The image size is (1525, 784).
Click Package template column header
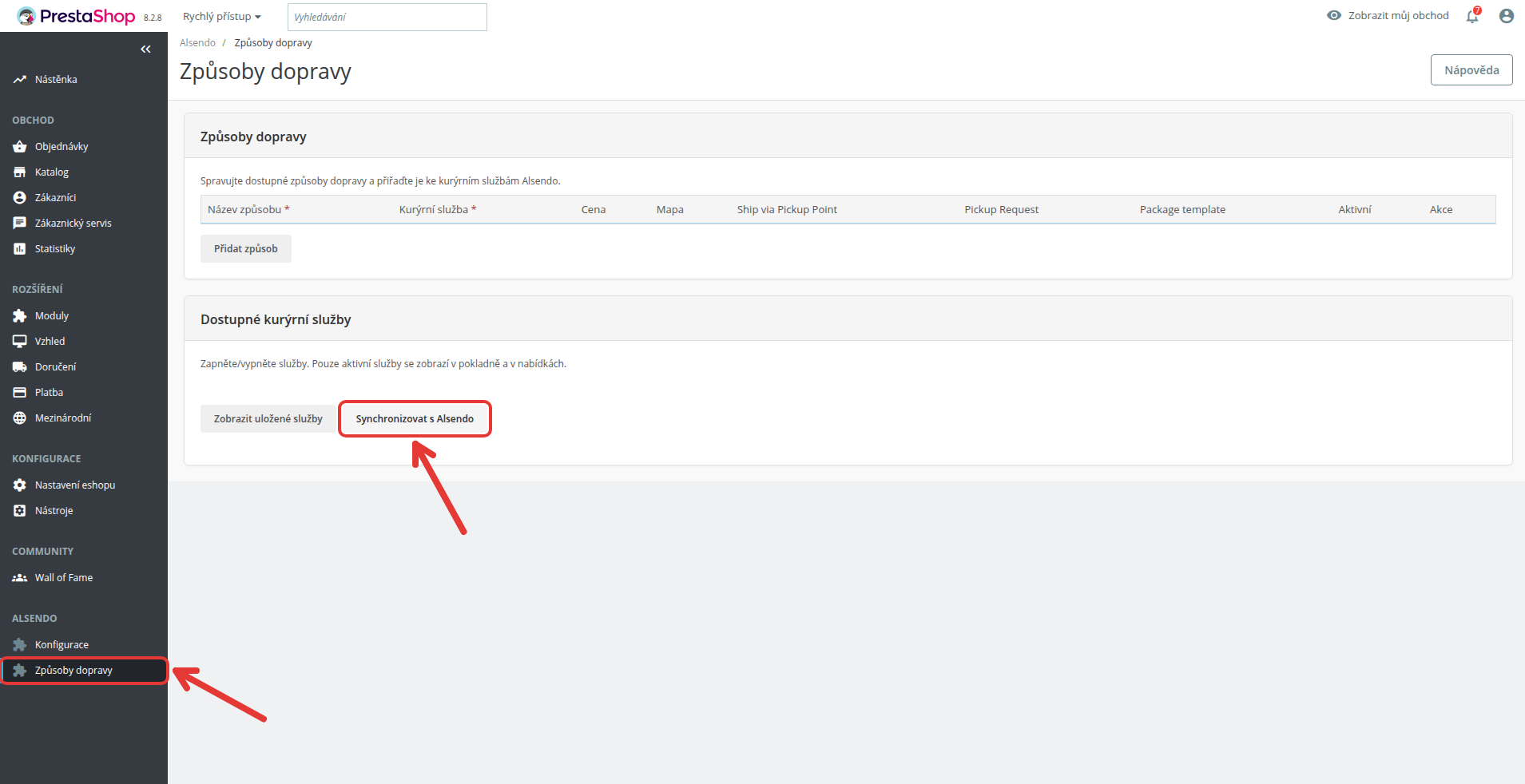pos(1182,210)
